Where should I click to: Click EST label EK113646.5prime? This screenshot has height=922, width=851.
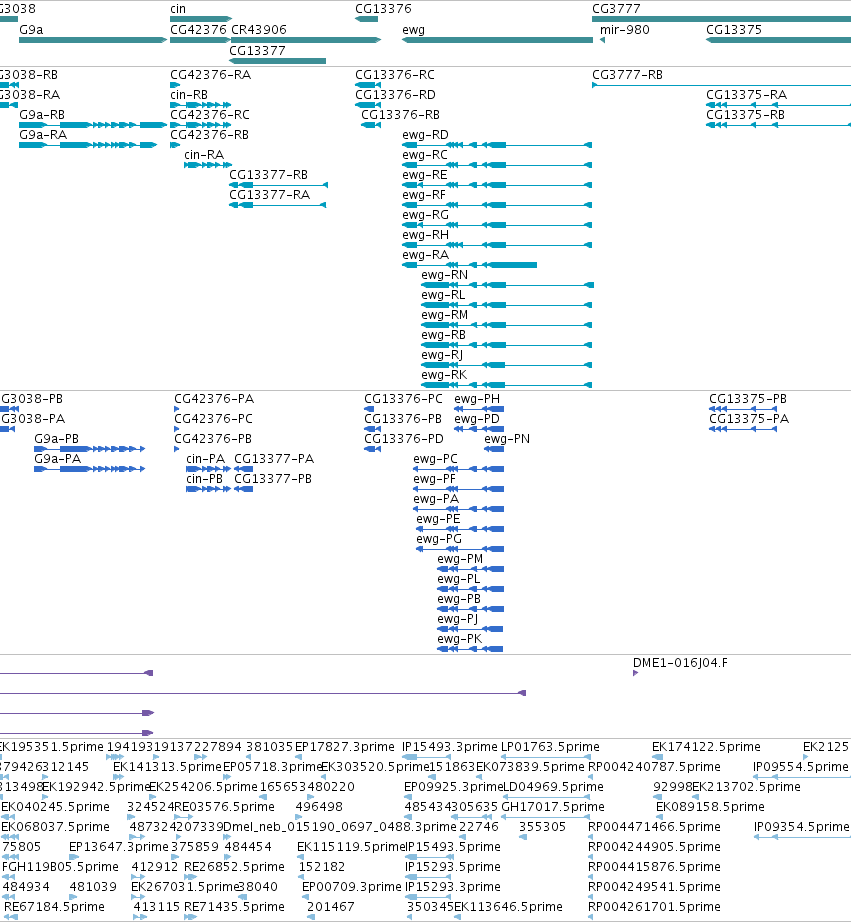click(508, 907)
